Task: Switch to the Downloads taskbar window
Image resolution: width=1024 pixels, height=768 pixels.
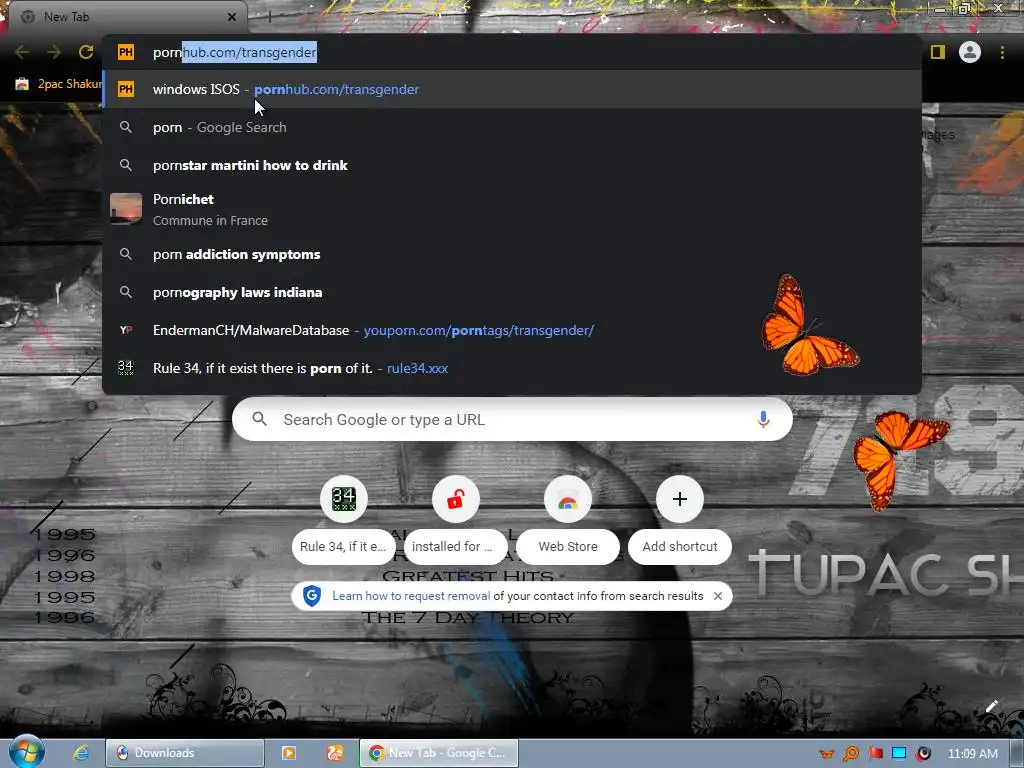Action: click(x=185, y=753)
